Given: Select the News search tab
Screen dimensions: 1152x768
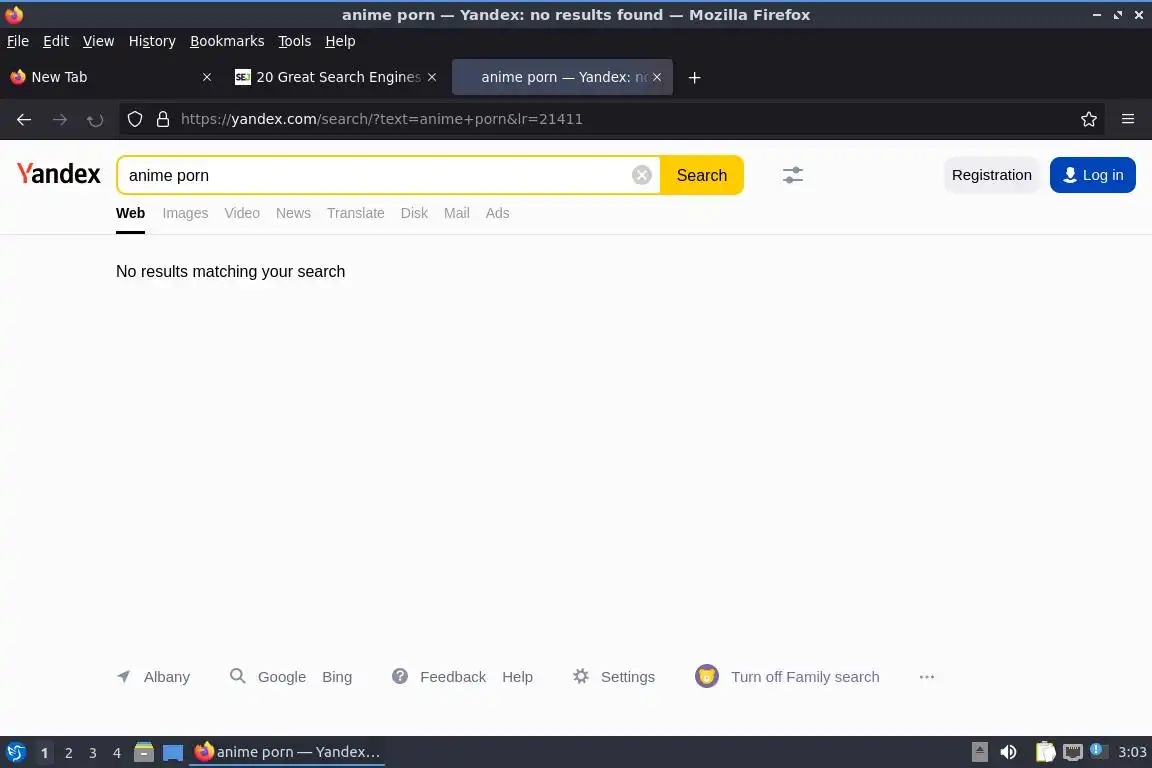Looking at the screenshot, I should [x=293, y=213].
